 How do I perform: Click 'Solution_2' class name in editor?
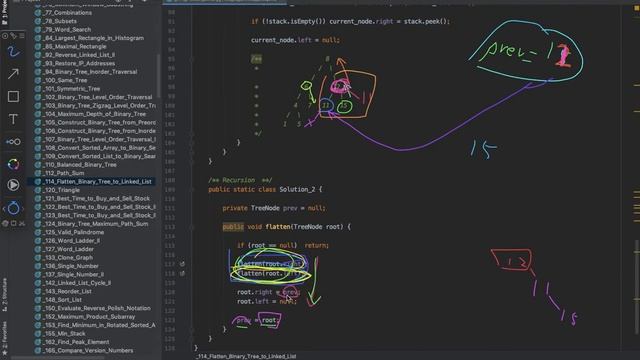tap(297, 189)
